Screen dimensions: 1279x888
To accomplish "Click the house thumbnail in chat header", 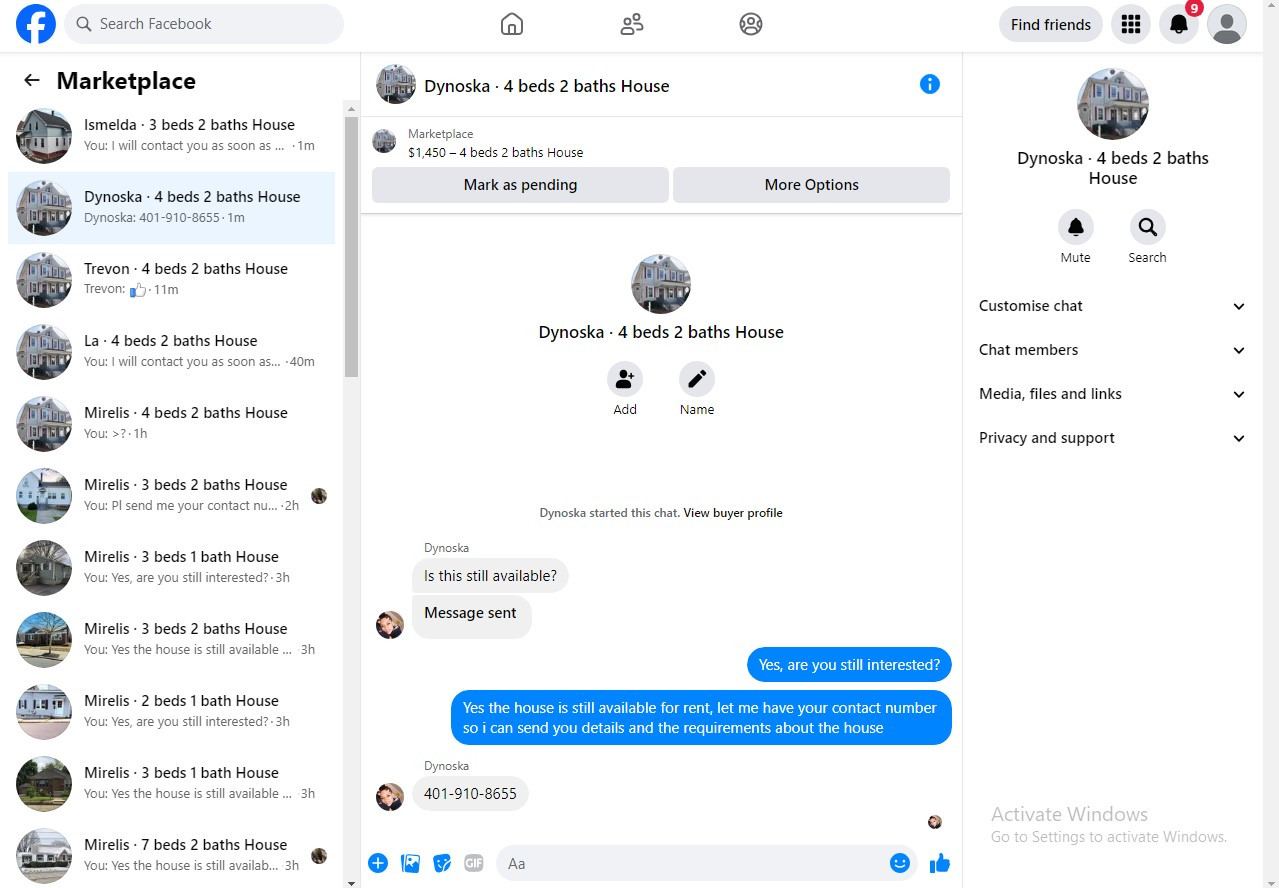I will coord(396,84).
